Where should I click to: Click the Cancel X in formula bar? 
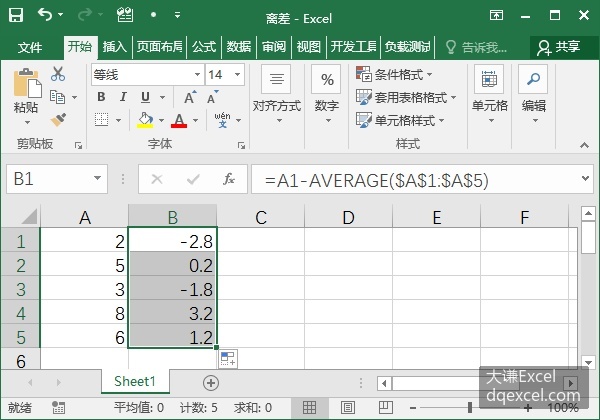click(157, 179)
